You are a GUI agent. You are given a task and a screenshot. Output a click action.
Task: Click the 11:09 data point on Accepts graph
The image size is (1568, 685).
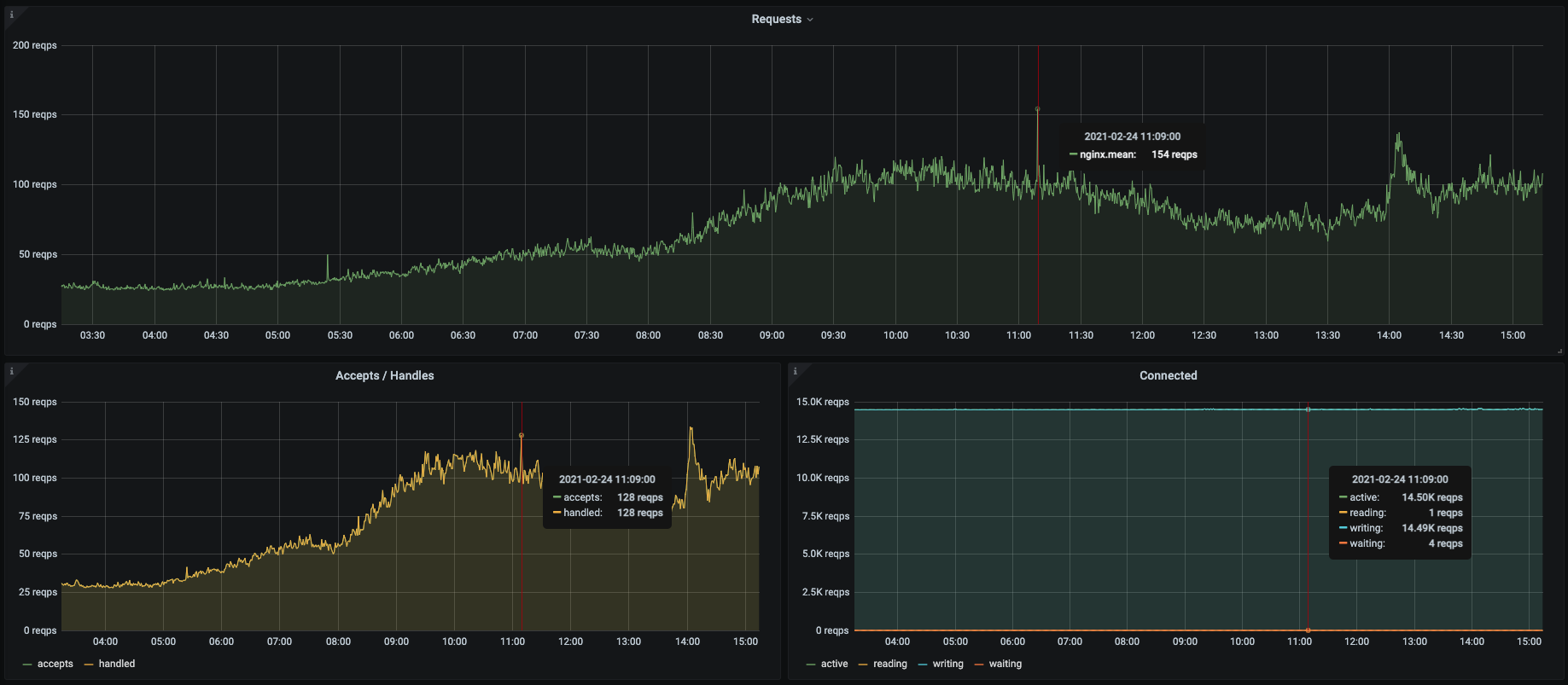[522, 435]
